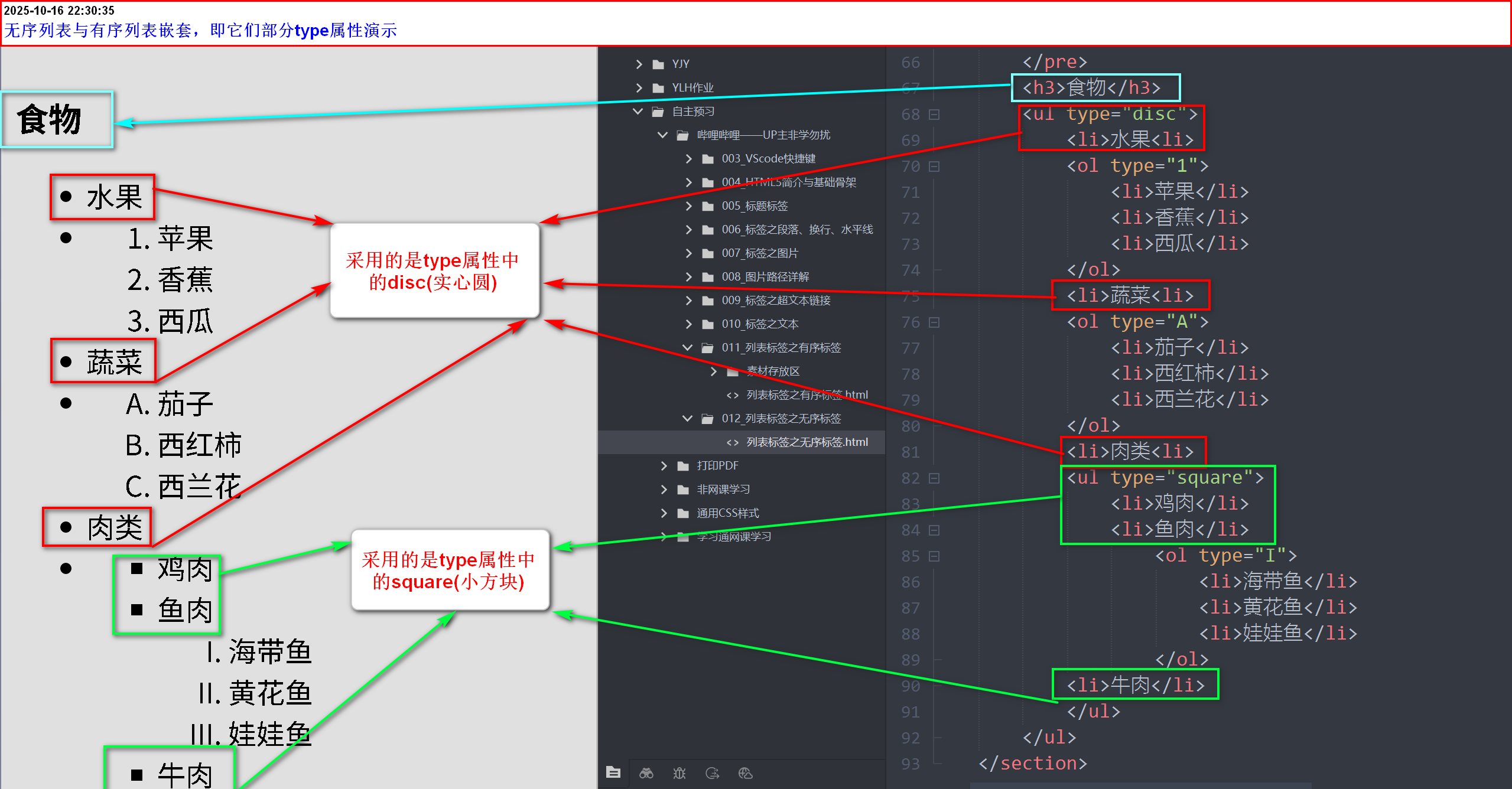This screenshot has height=789, width=1512.
Task: Expand the 005_标题标签 folder
Action: pos(688,206)
